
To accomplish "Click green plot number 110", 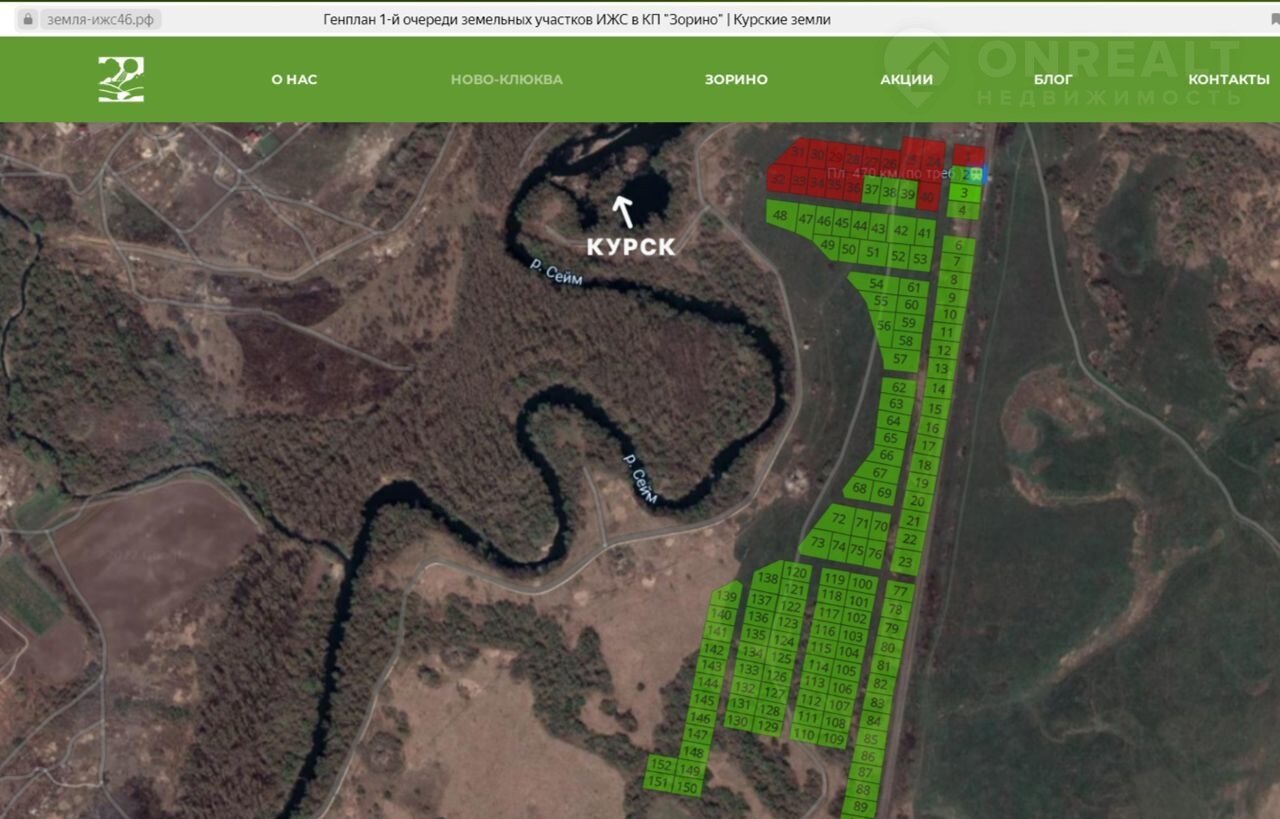I will [x=804, y=734].
